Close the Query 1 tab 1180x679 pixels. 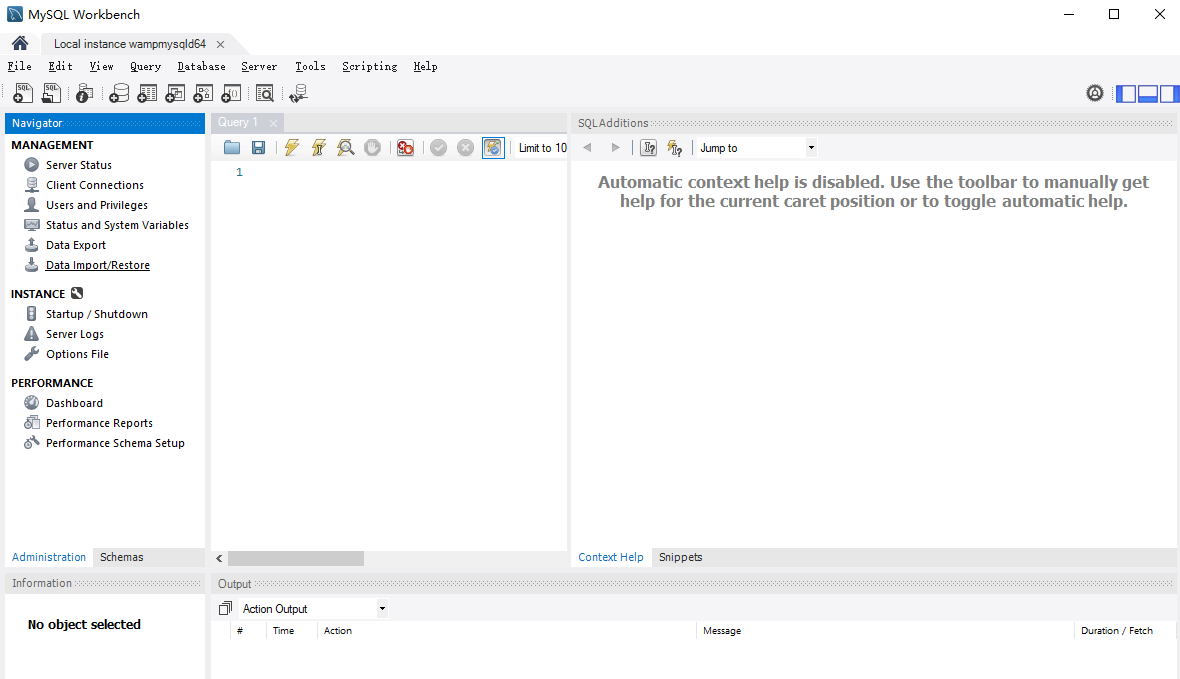[x=273, y=123]
